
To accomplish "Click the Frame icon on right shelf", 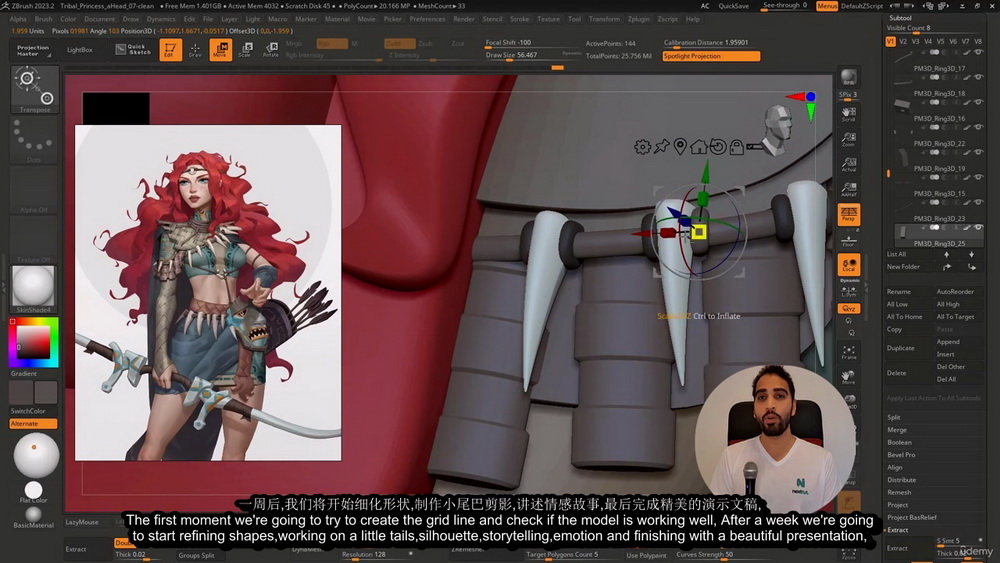I will tap(849, 353).
